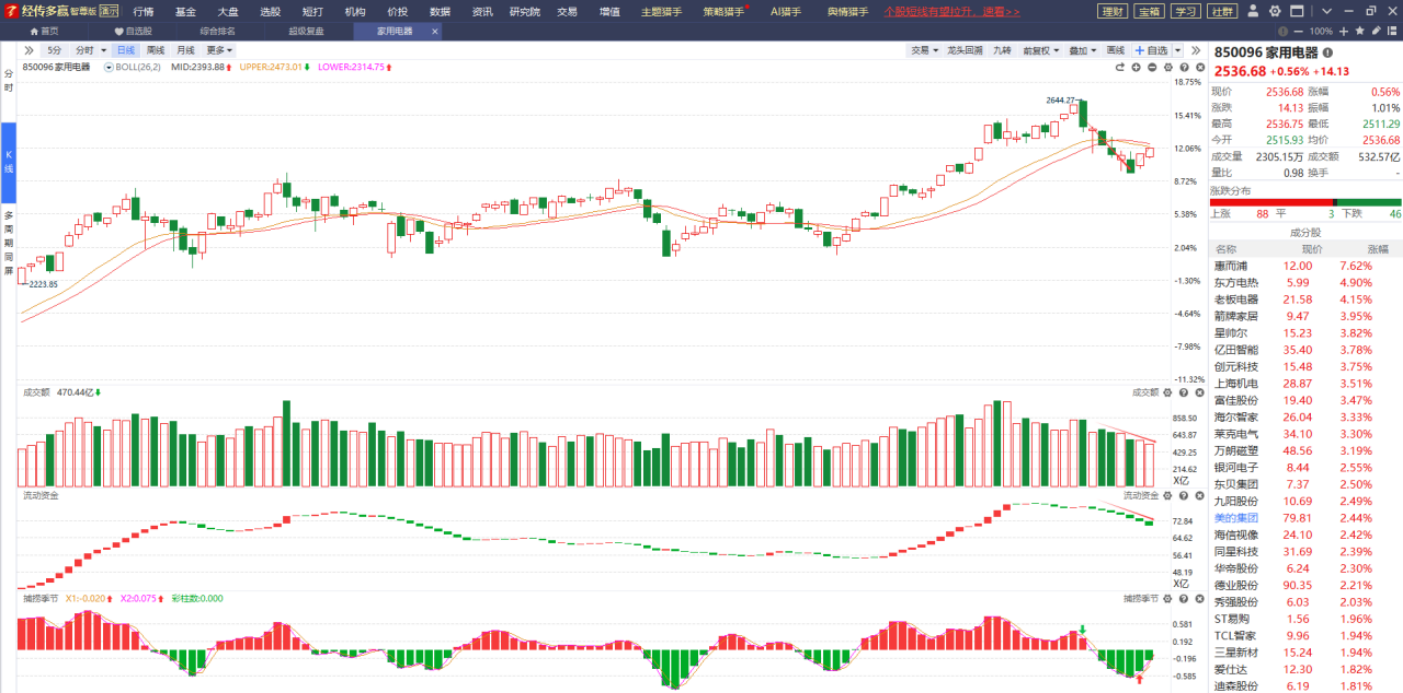Screen dimensions: 1403x693
Task: Expand the 更多 periods dropdown
Action: [x=219, y=50]
